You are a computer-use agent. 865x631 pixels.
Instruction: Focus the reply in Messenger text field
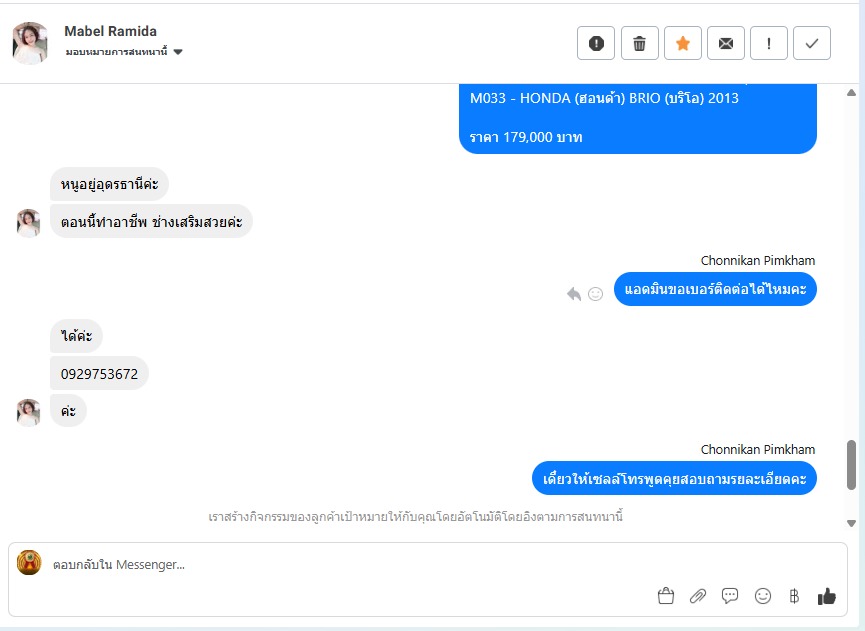click(x=428, y=564)
